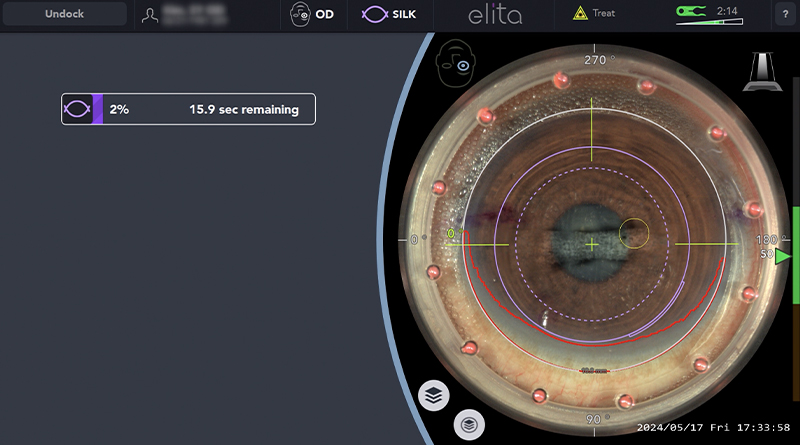Open help with the question mark

tap(785, 14)
